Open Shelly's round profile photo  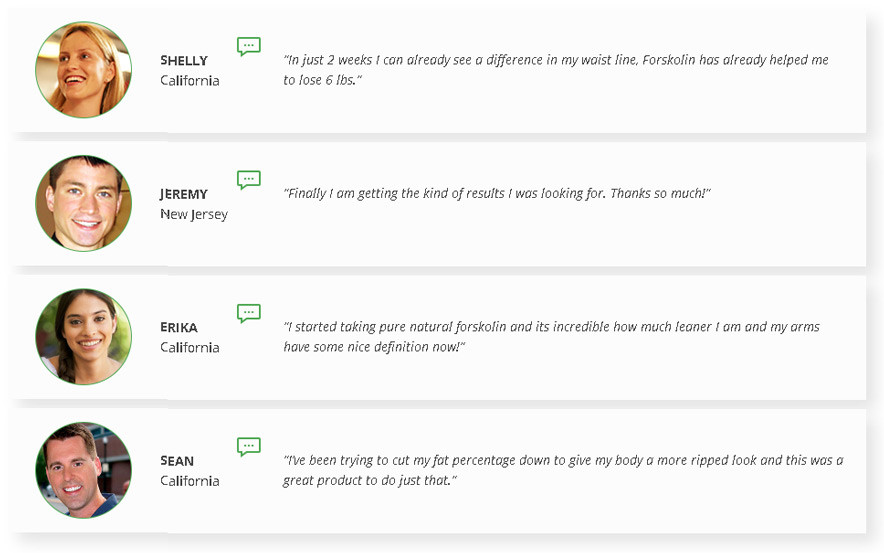(x=83, y=70)
